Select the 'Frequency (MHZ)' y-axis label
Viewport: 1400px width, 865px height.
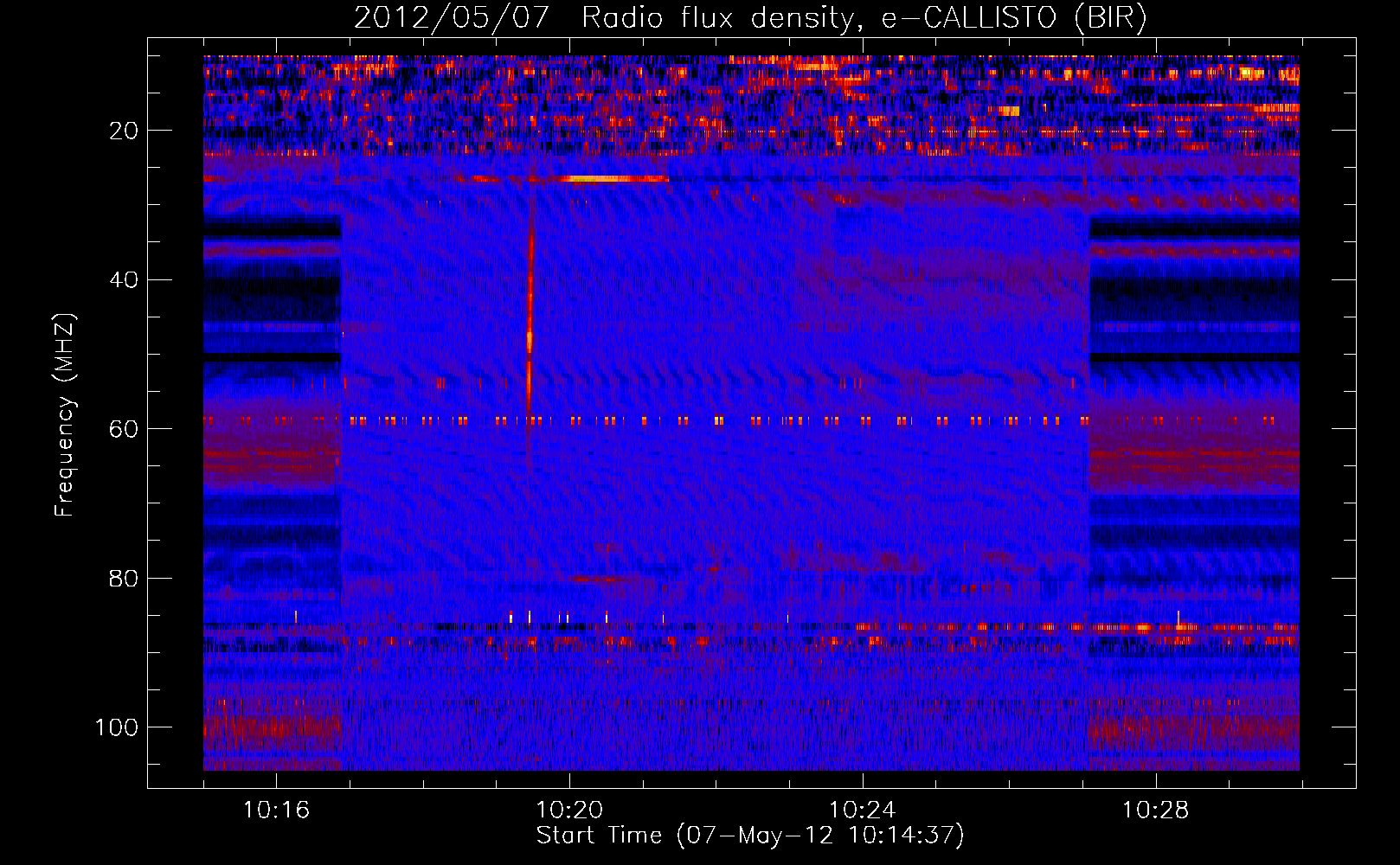pyautogui.click(x=65, y=414)
